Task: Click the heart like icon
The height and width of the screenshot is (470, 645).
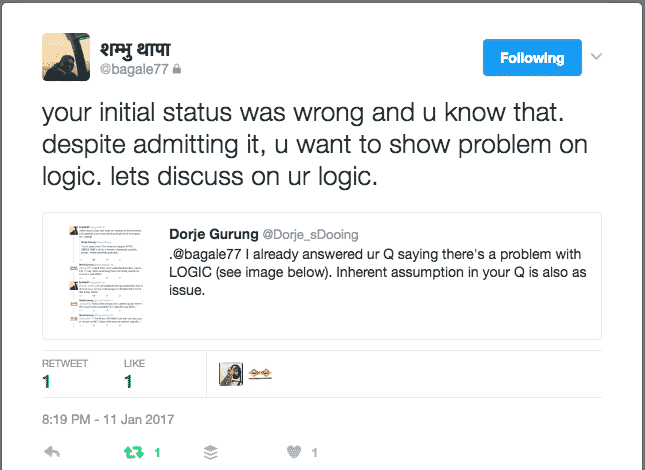Action: 294,452
